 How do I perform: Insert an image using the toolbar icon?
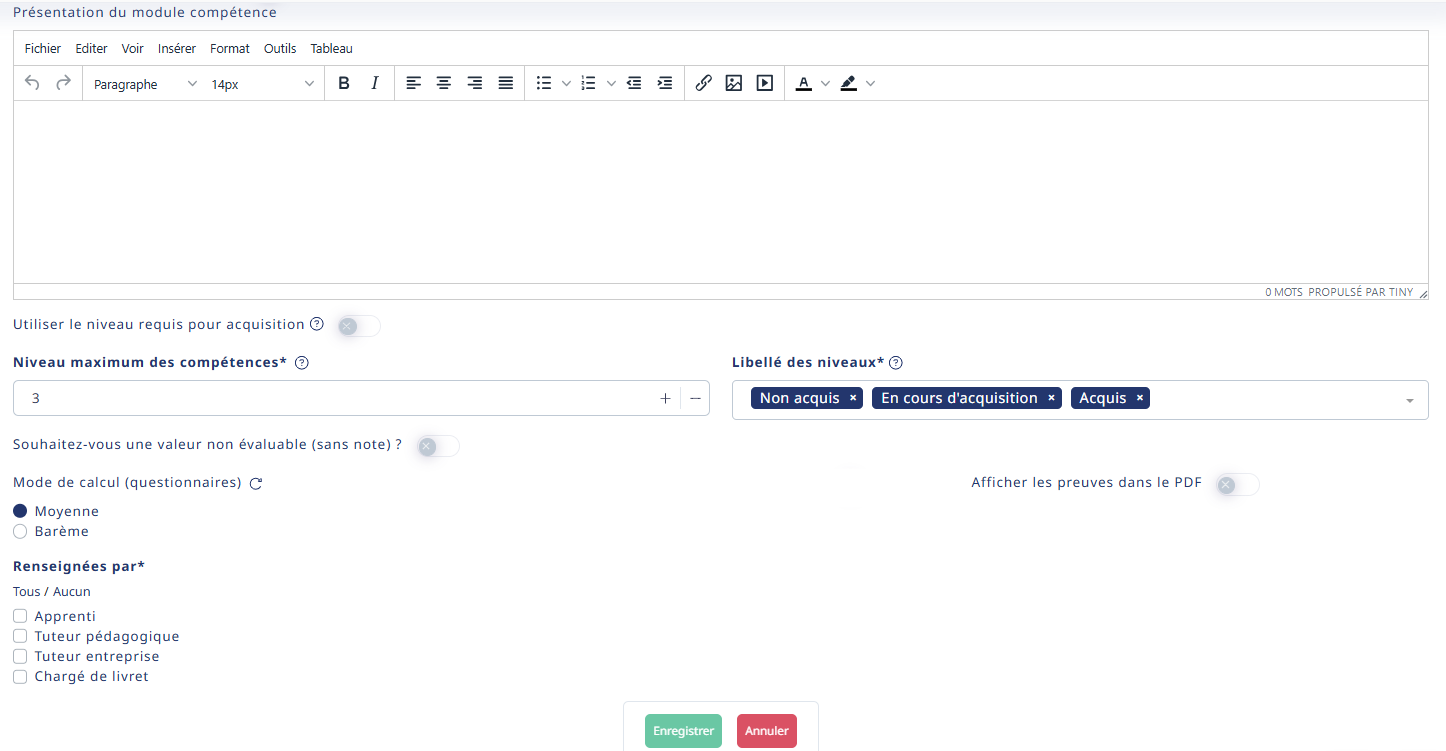coord(734,84)
